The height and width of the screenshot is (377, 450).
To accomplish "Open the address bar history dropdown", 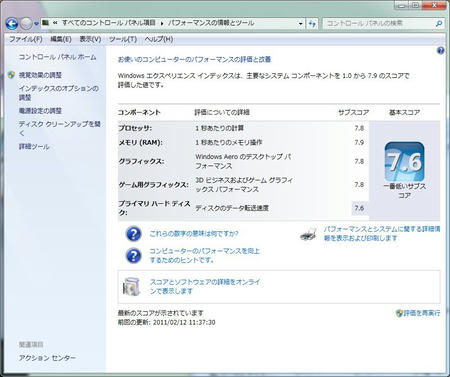I will coord(300,24).
